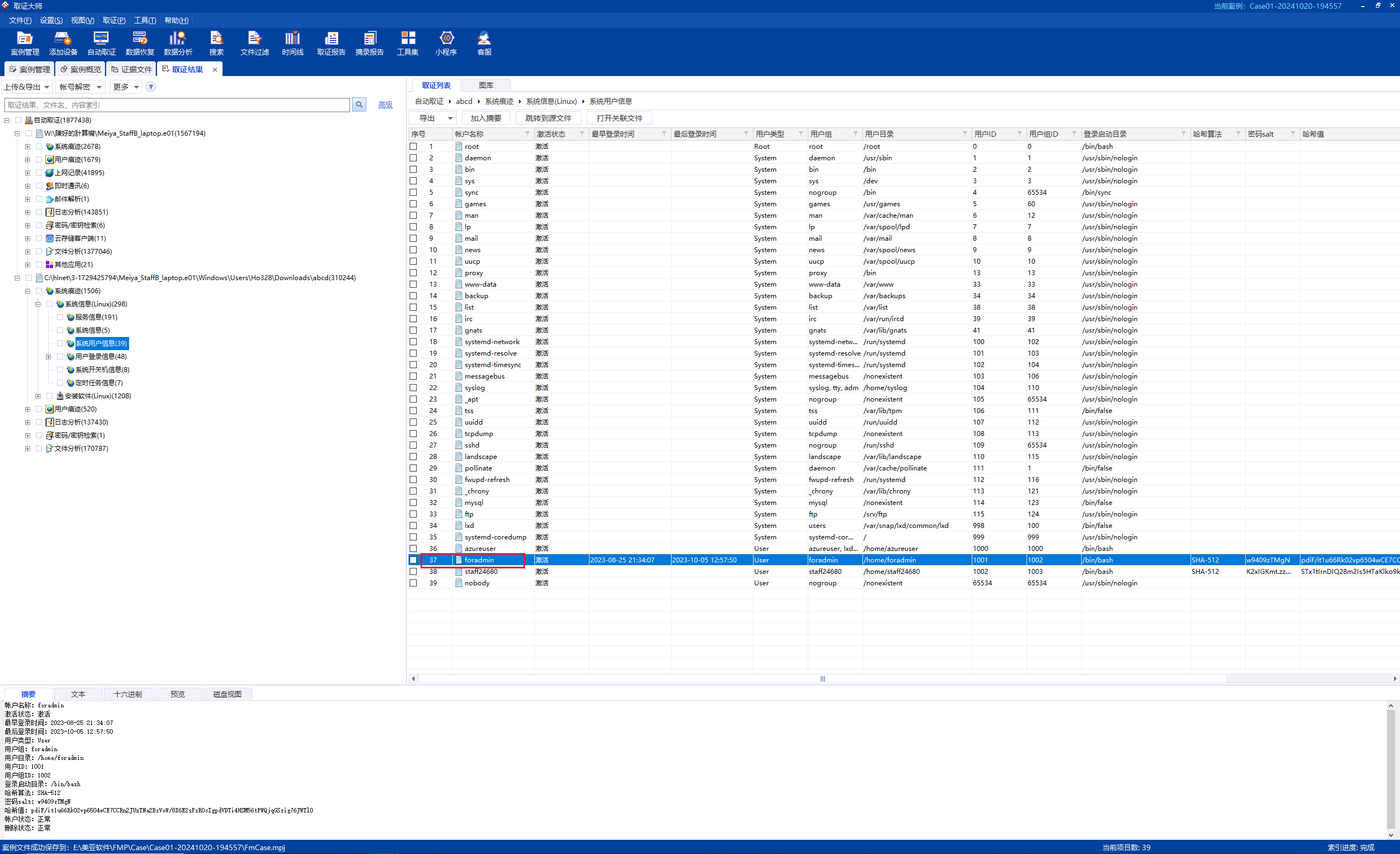The image size is (1400, 854).
Task: Open the 取证报告 tool
Action: pyautogui.click(x=331, y=44)
